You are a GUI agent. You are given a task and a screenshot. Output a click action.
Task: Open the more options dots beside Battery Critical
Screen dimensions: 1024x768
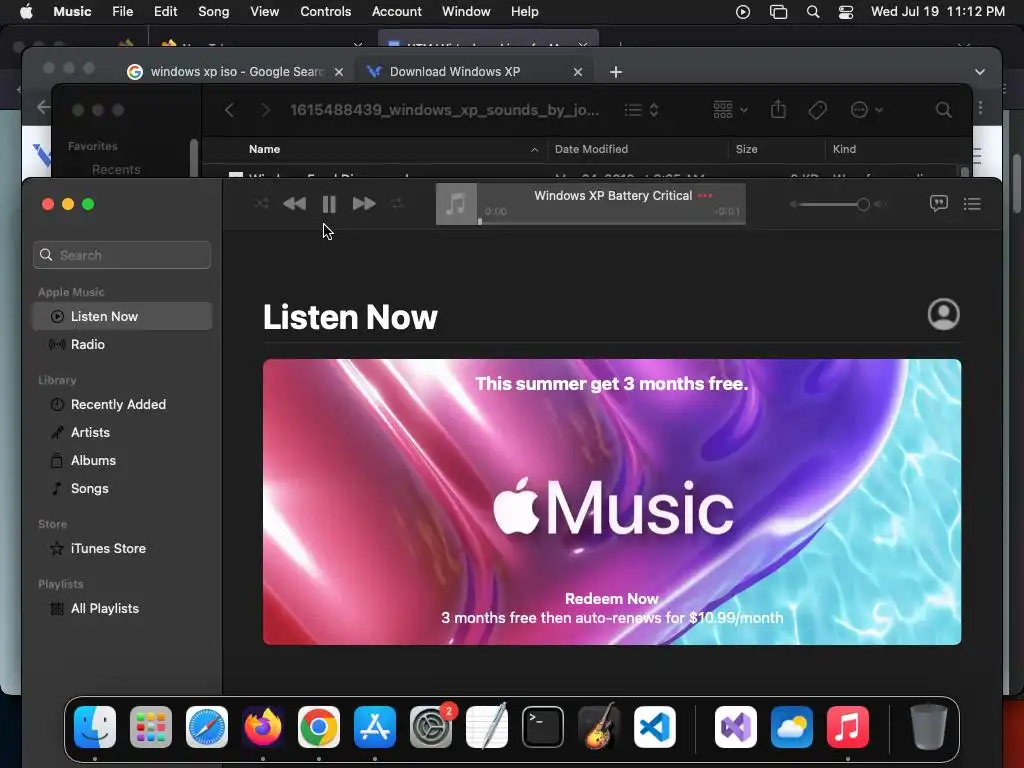tap(705, 195)
